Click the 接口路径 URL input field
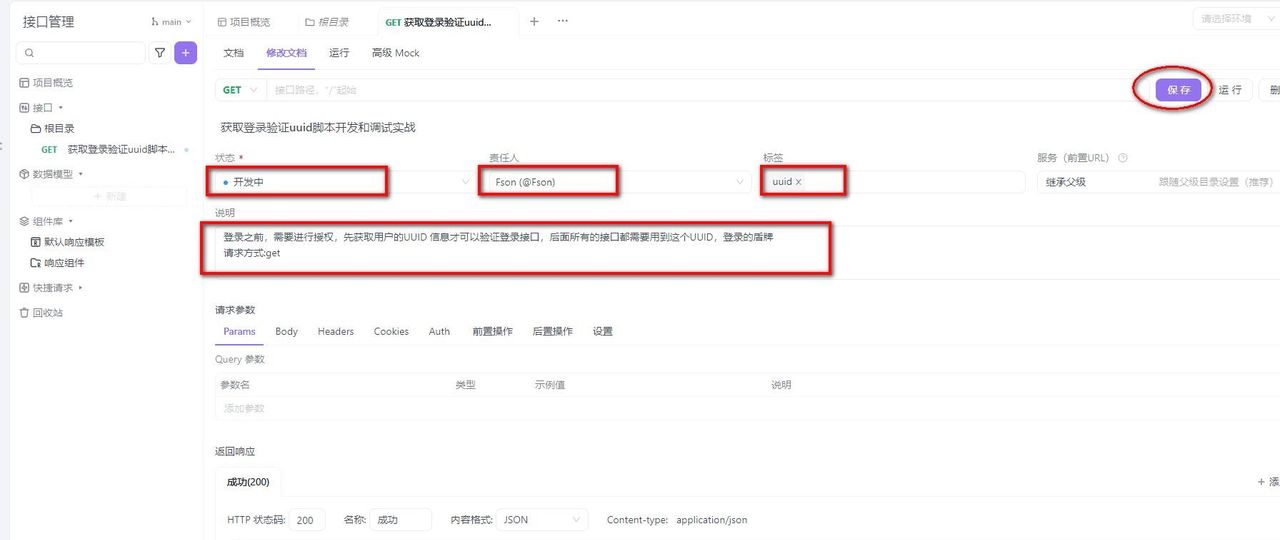 (700, 90)
